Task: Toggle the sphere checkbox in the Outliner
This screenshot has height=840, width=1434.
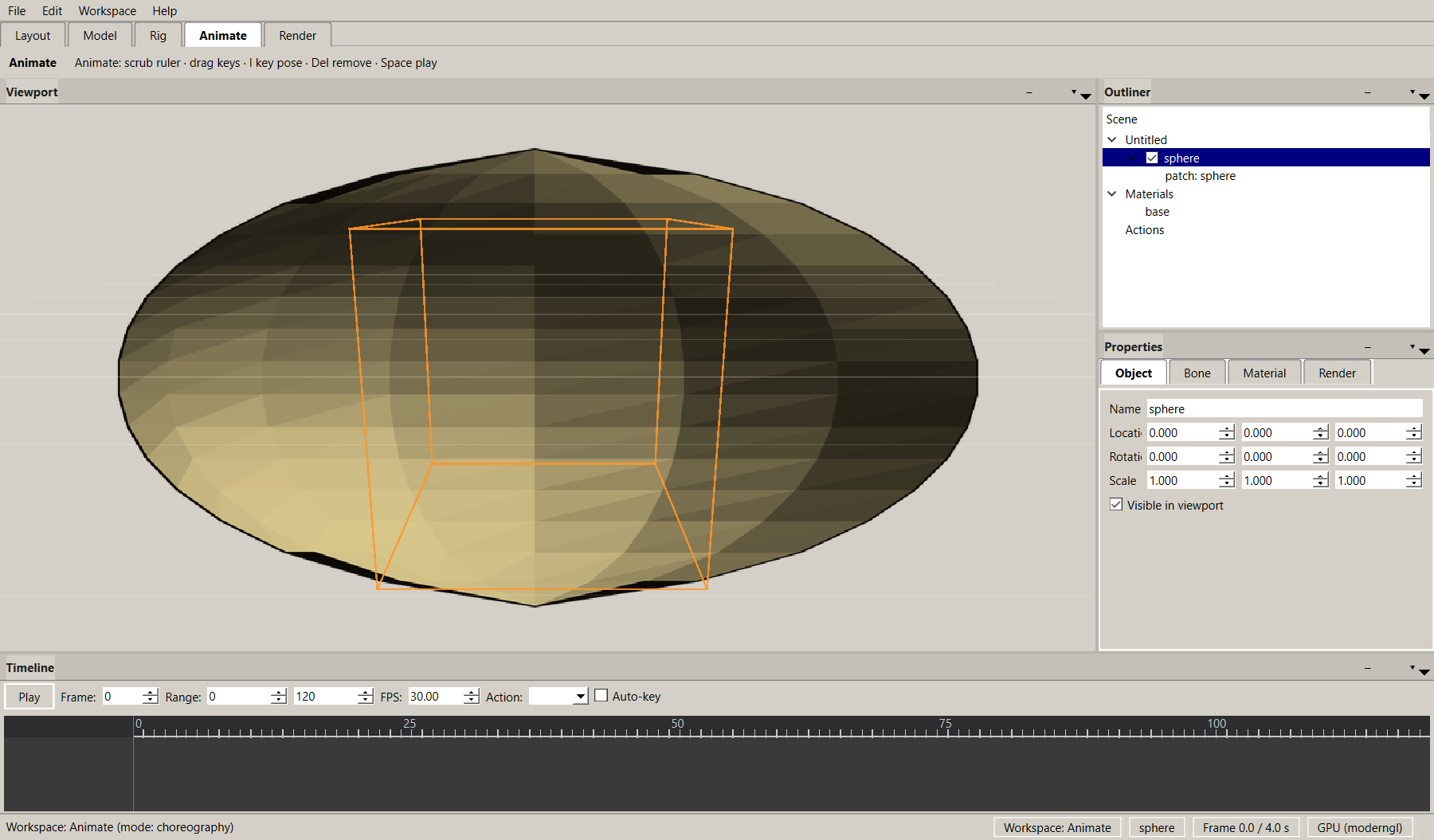Action: [x=1152, y=158]
